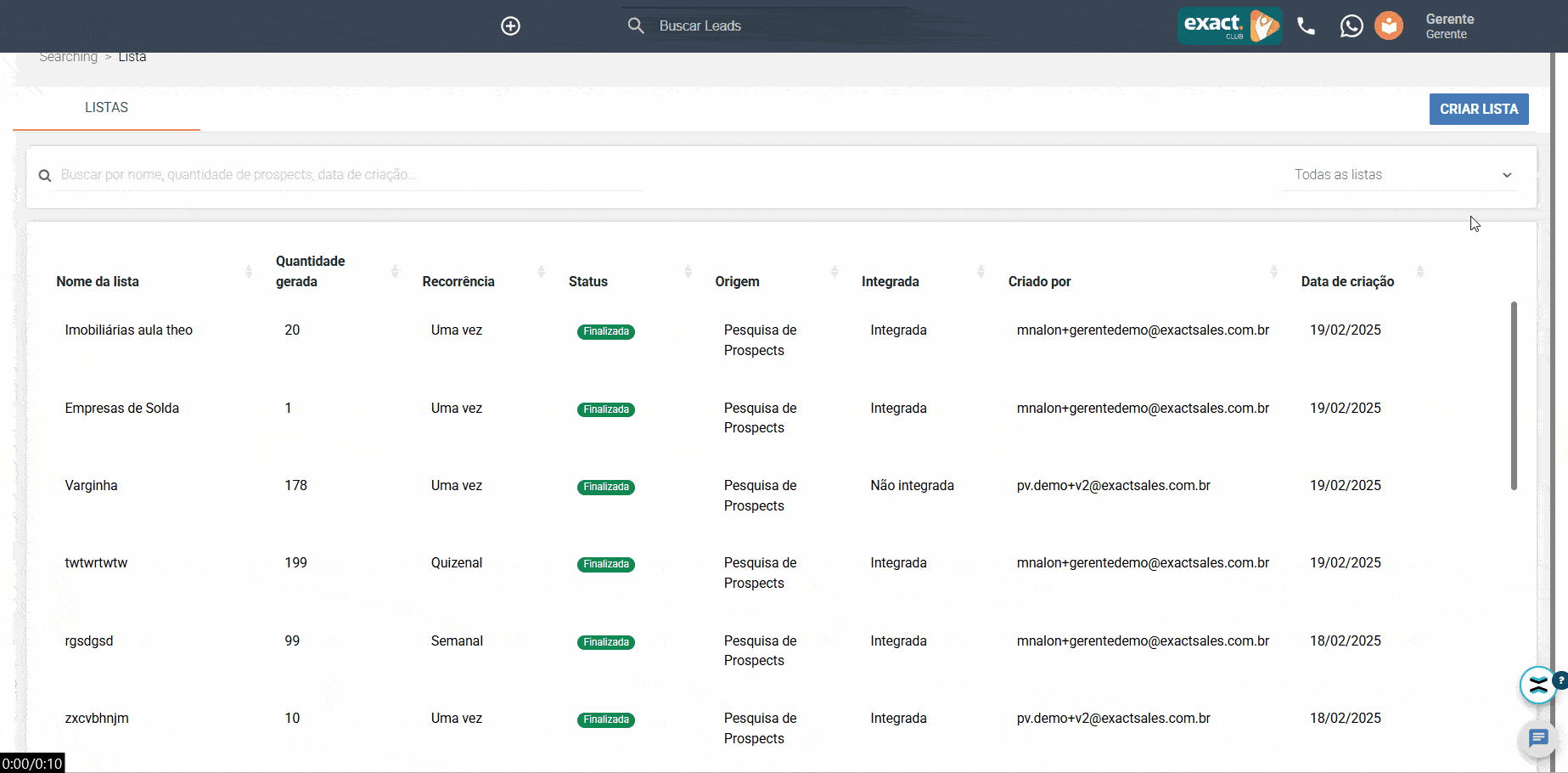
Task: Click Finalizada badge for Imobiliárias aula theo
Action: pyautogui.click(x=606, y=331)
